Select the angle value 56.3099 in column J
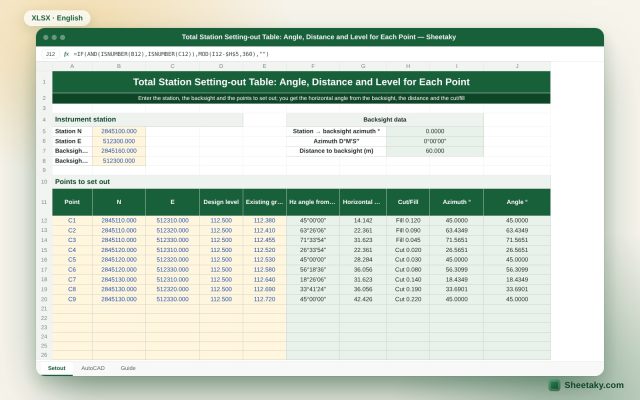Image resolution: width=640 pixels, height=400 pixels. (517, 270)
